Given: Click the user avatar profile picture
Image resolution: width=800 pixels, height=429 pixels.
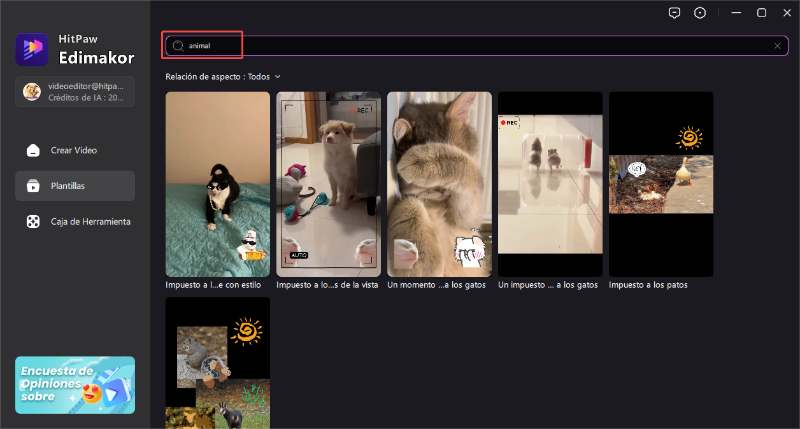Looking at the screenshot, I should (x=33, y=91).
